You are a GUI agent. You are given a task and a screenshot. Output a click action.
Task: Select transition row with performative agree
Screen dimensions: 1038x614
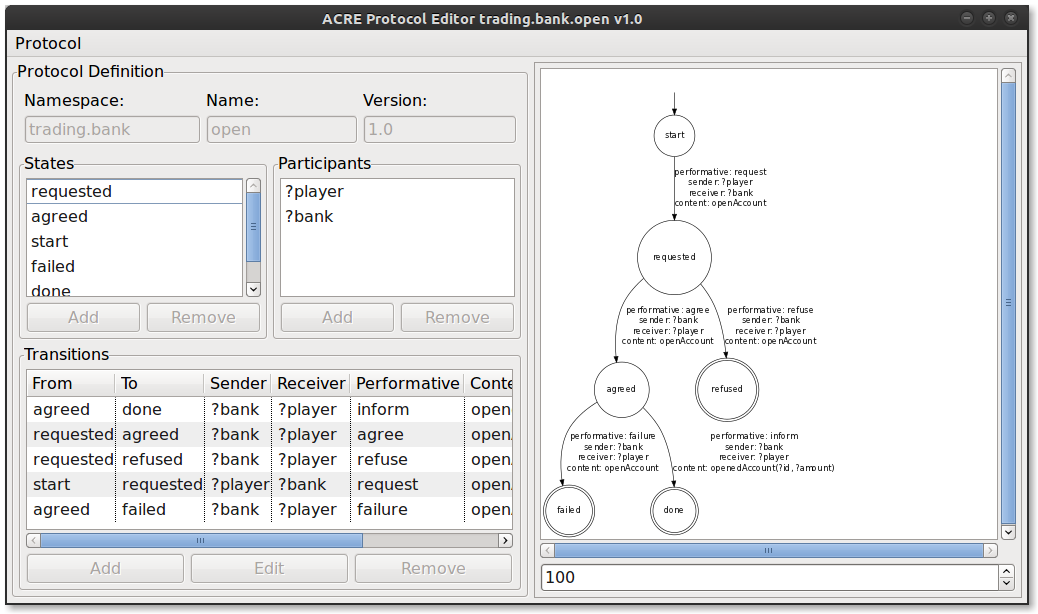(x=269, y=435)
